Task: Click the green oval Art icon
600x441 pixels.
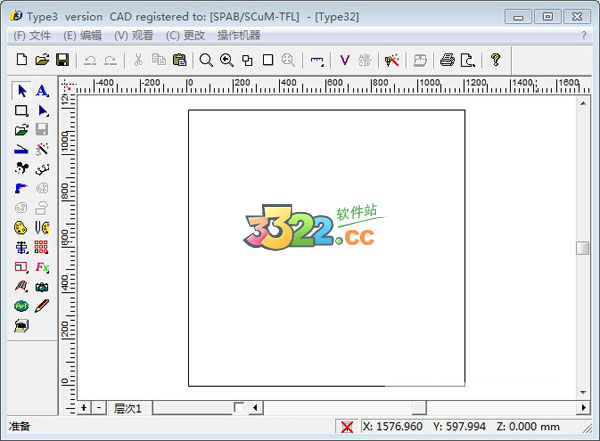Action: point(21,306)
